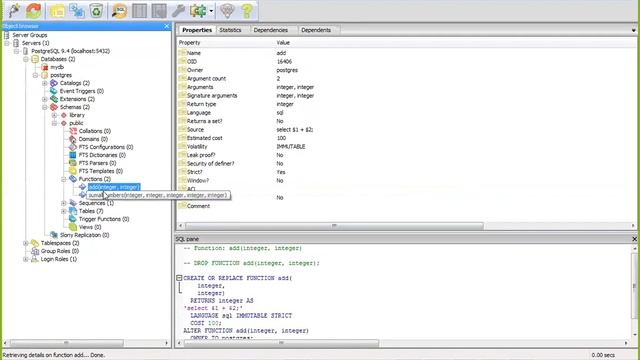This screenshot has height=360, width=640.
Task: Switch to the Properties tab
Action: 197,30
